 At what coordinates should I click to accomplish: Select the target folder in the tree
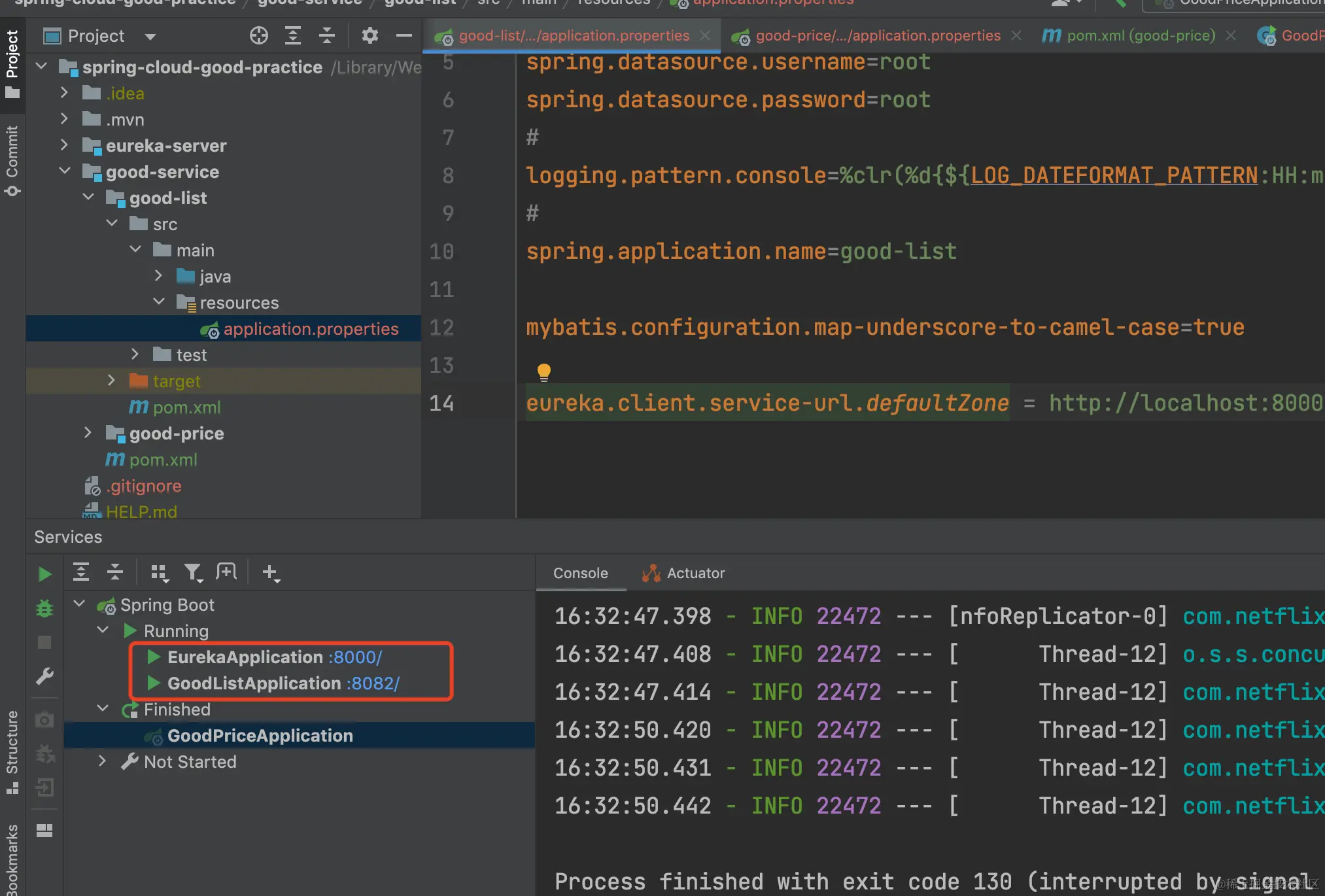pyautogui.click(x=176, y=381)
